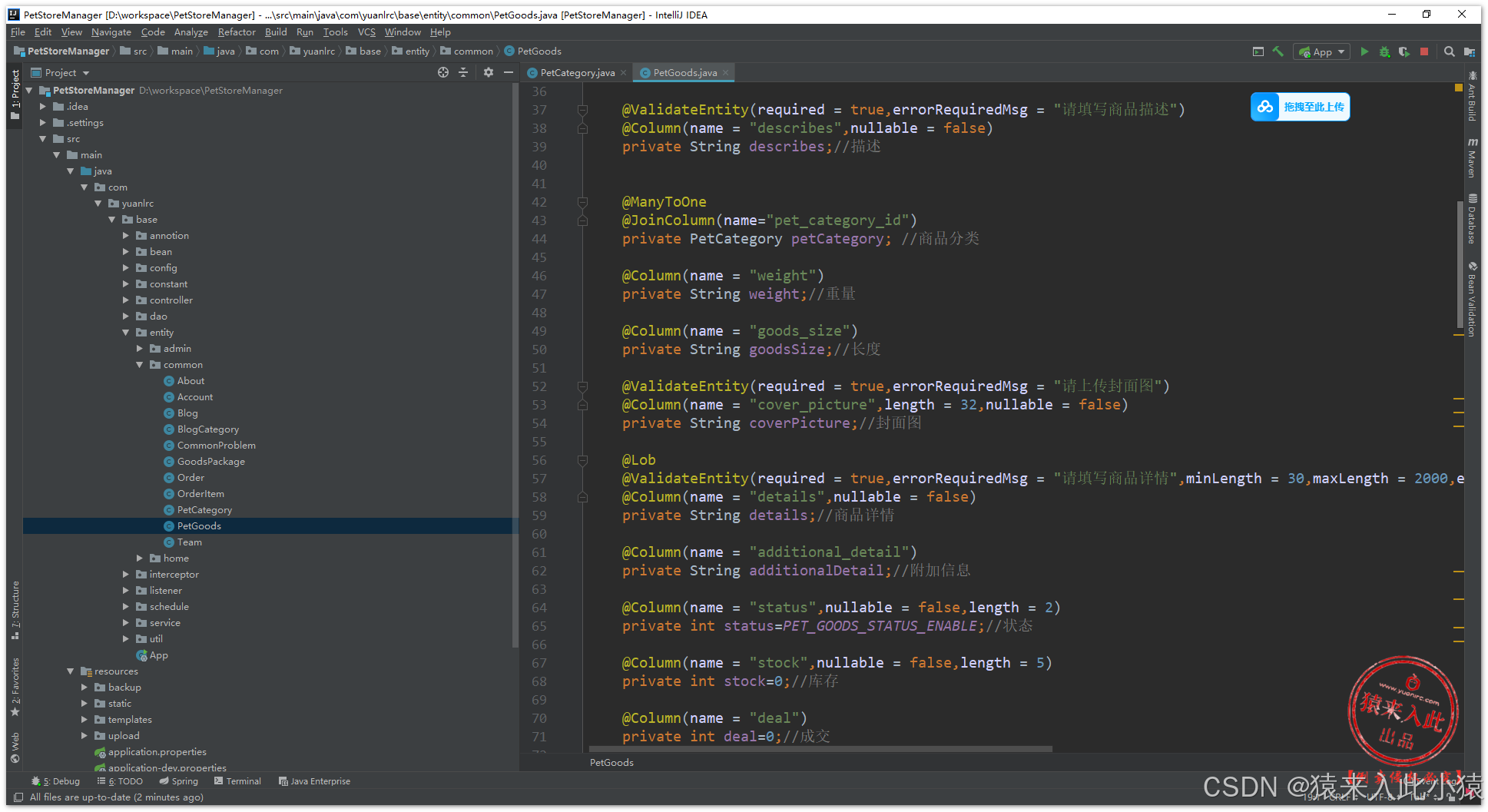
Task: Collapse the PetStoreManager root node
Action: point(29,91)
